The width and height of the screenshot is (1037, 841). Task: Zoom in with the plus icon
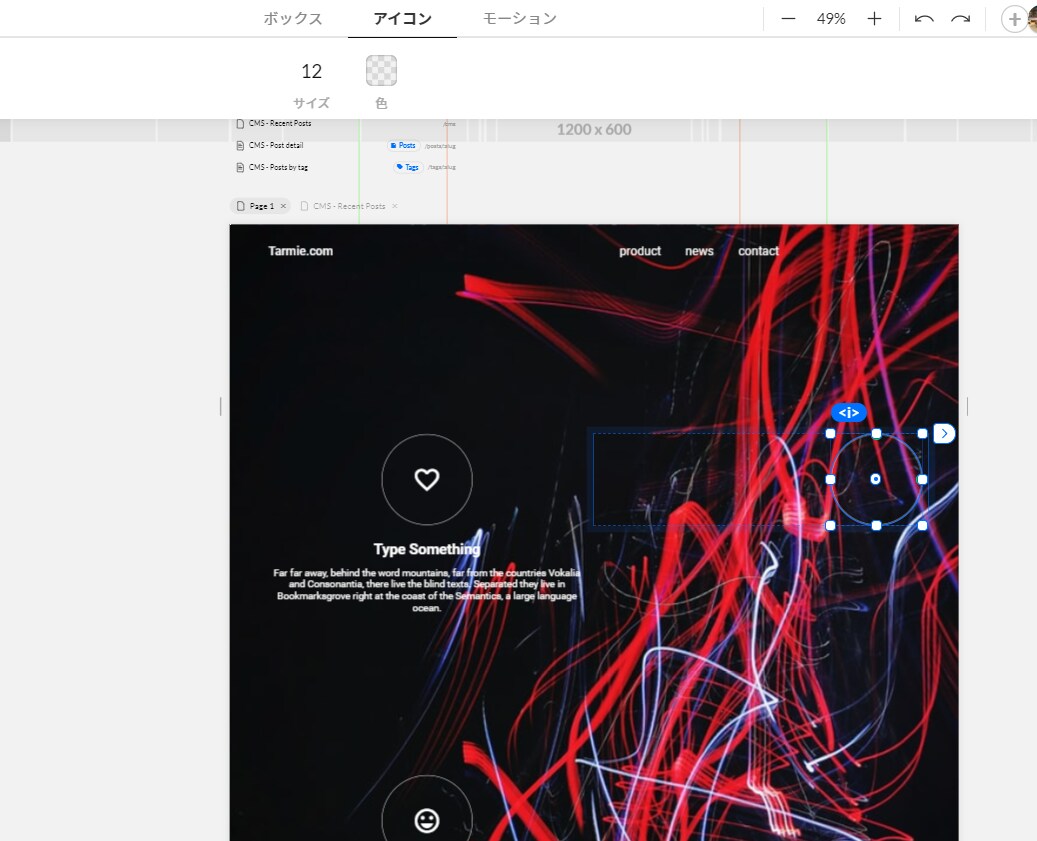point(874,19)
